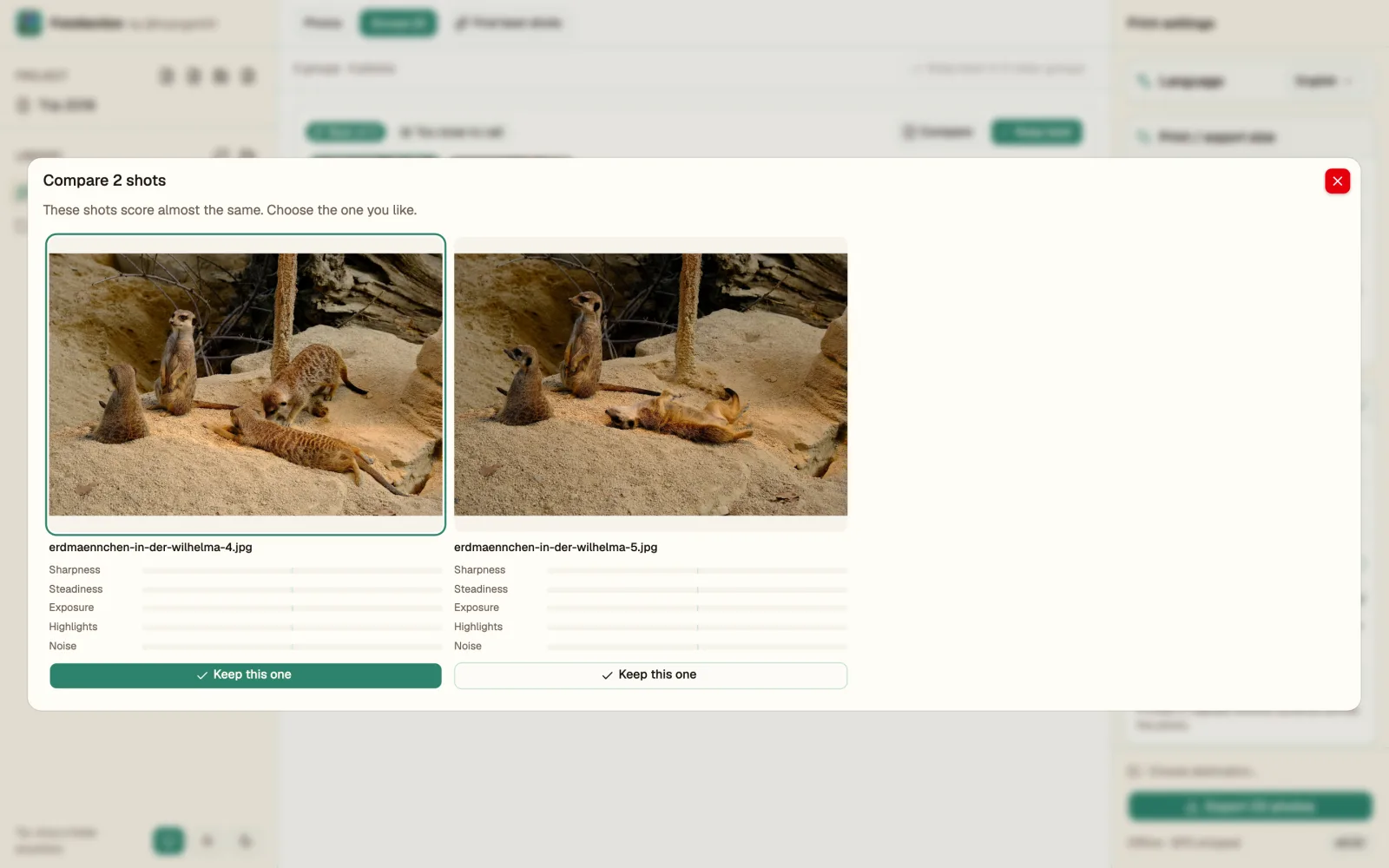Click the Sharpness label under wilhelma-4.jpg
Viewport: 1389px width, 868px height.
[x=75, y=570]
